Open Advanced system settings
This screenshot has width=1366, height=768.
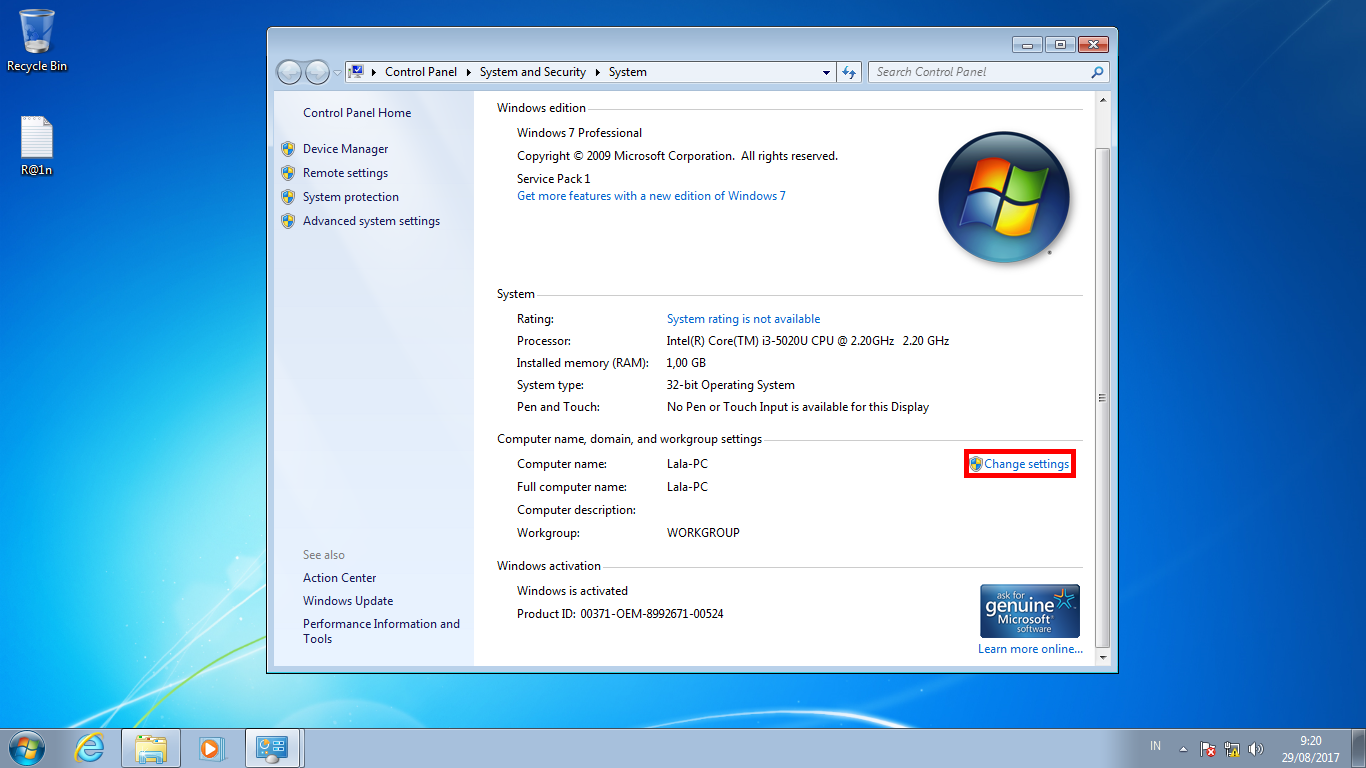[x=371, y=220]
